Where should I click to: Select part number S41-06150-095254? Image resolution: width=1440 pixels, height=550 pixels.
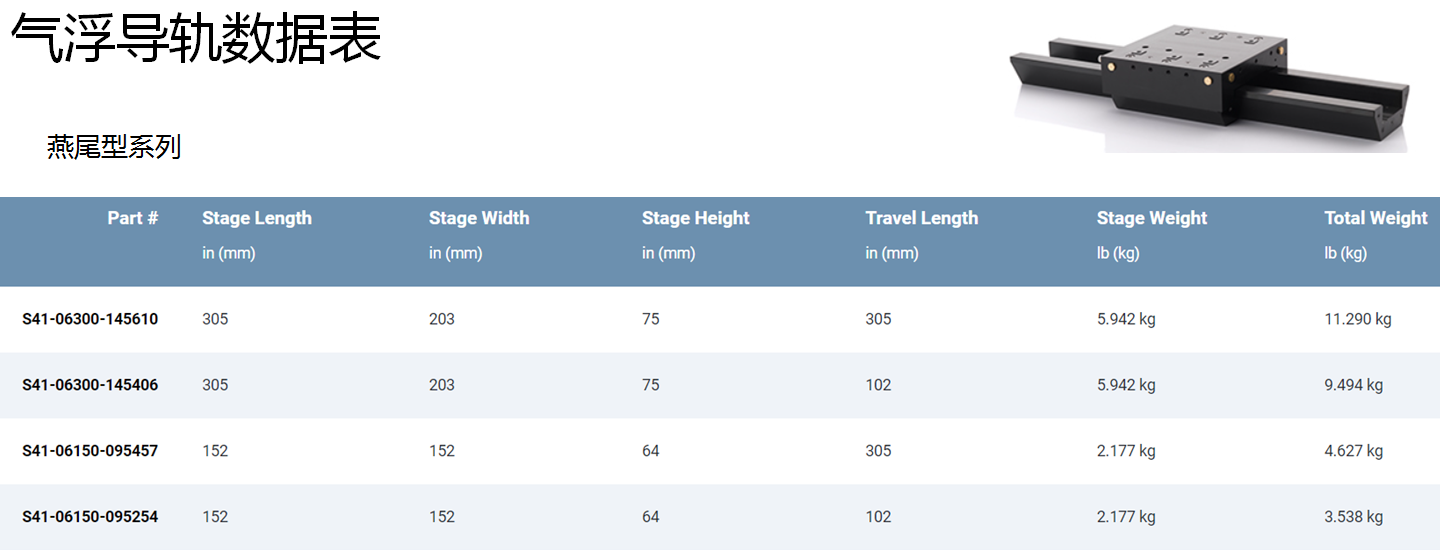tap(90, 517)
